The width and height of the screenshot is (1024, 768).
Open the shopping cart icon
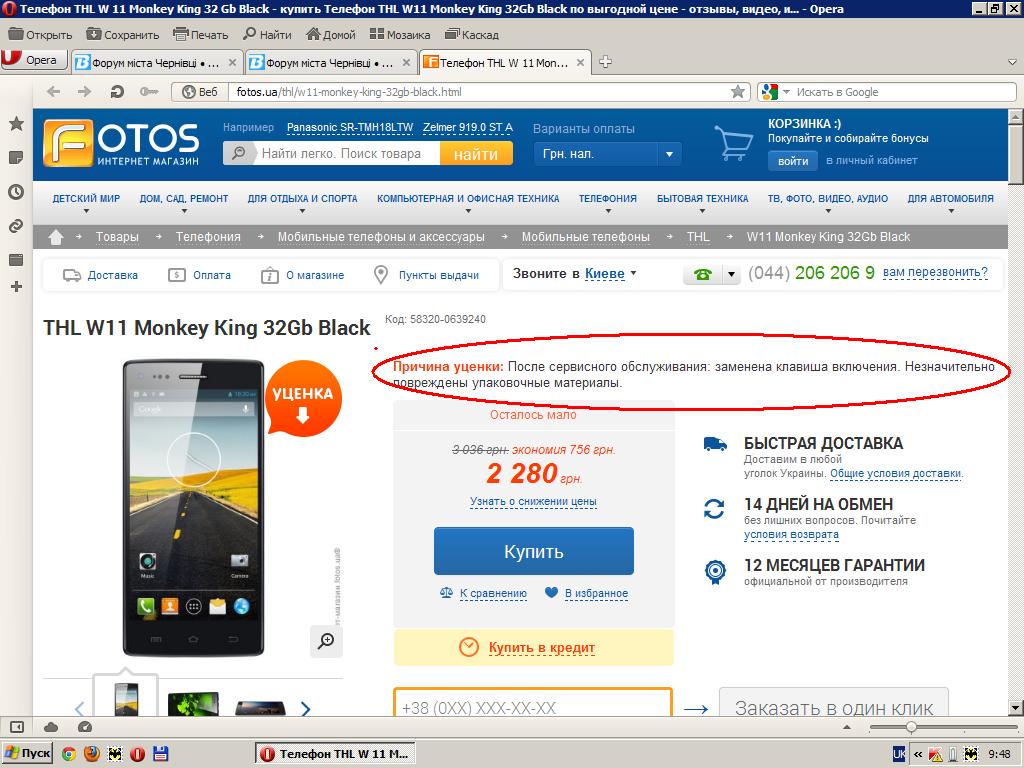point(734,144)
